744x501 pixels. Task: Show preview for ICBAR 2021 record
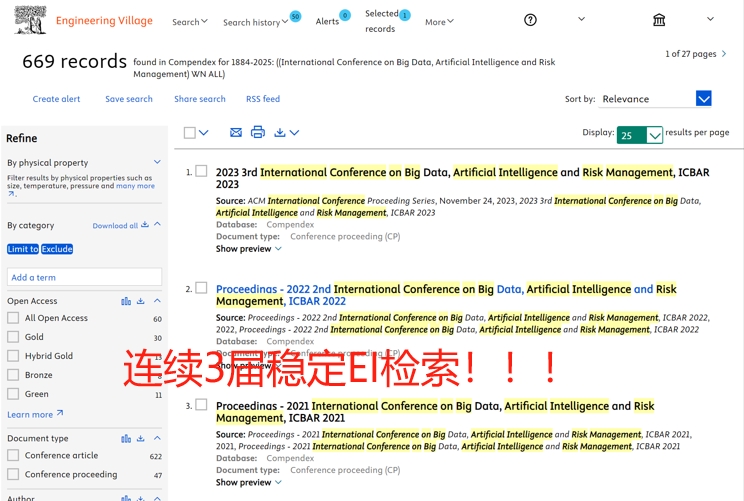(249, 482)
